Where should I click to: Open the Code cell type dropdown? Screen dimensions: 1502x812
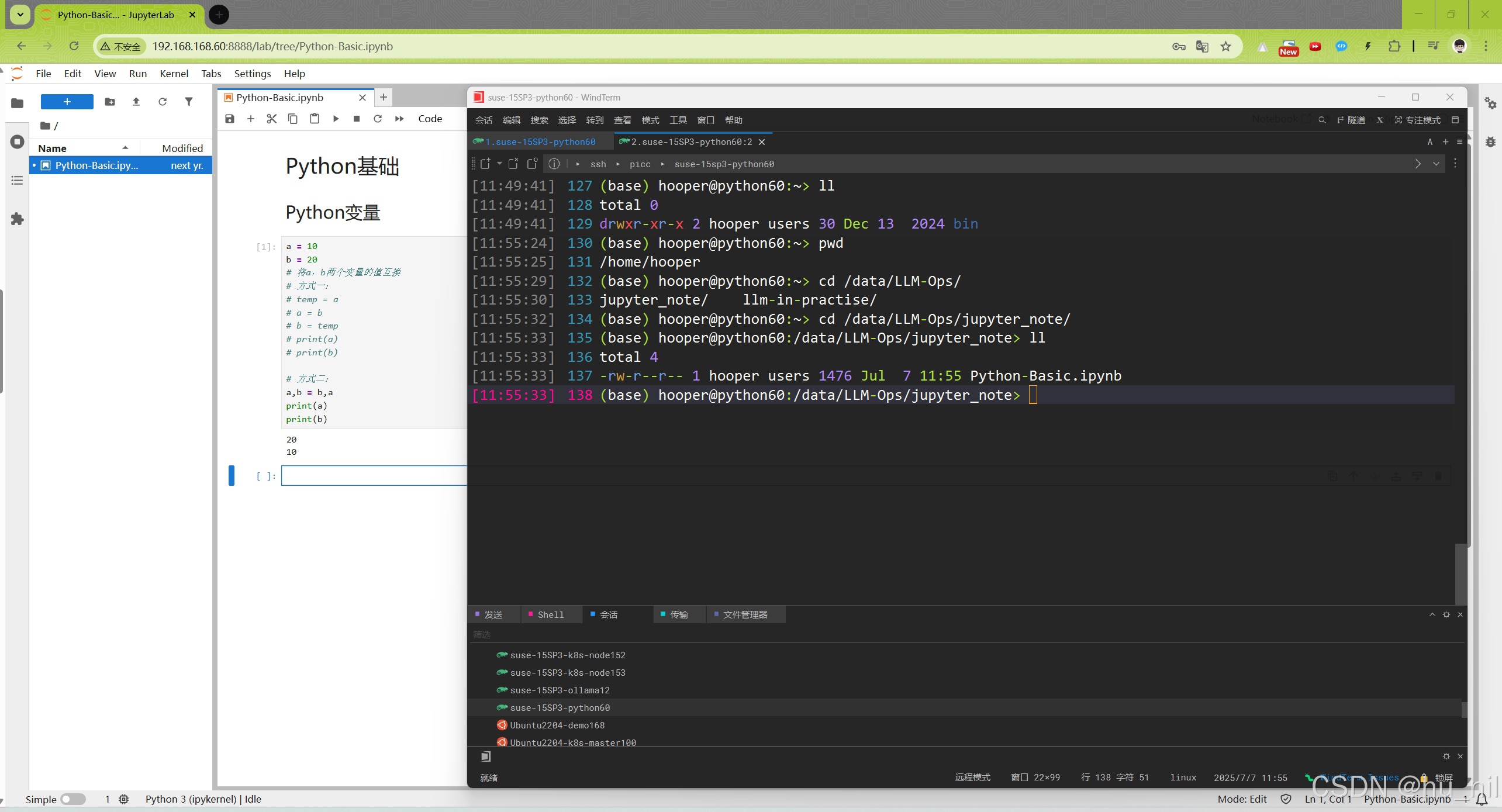coord(430,119)
